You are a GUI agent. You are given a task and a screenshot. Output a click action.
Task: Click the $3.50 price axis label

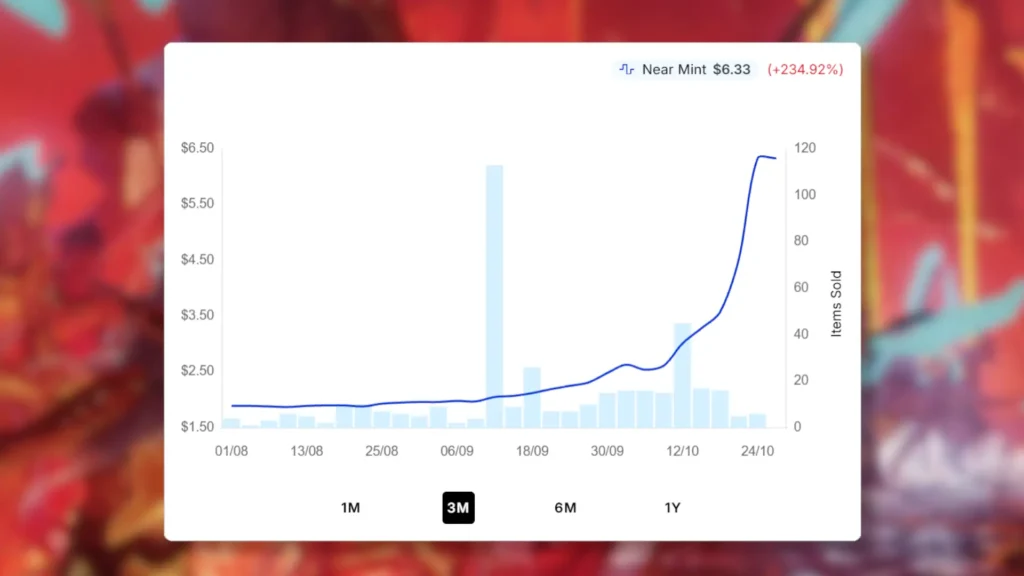tap(197, 315)
